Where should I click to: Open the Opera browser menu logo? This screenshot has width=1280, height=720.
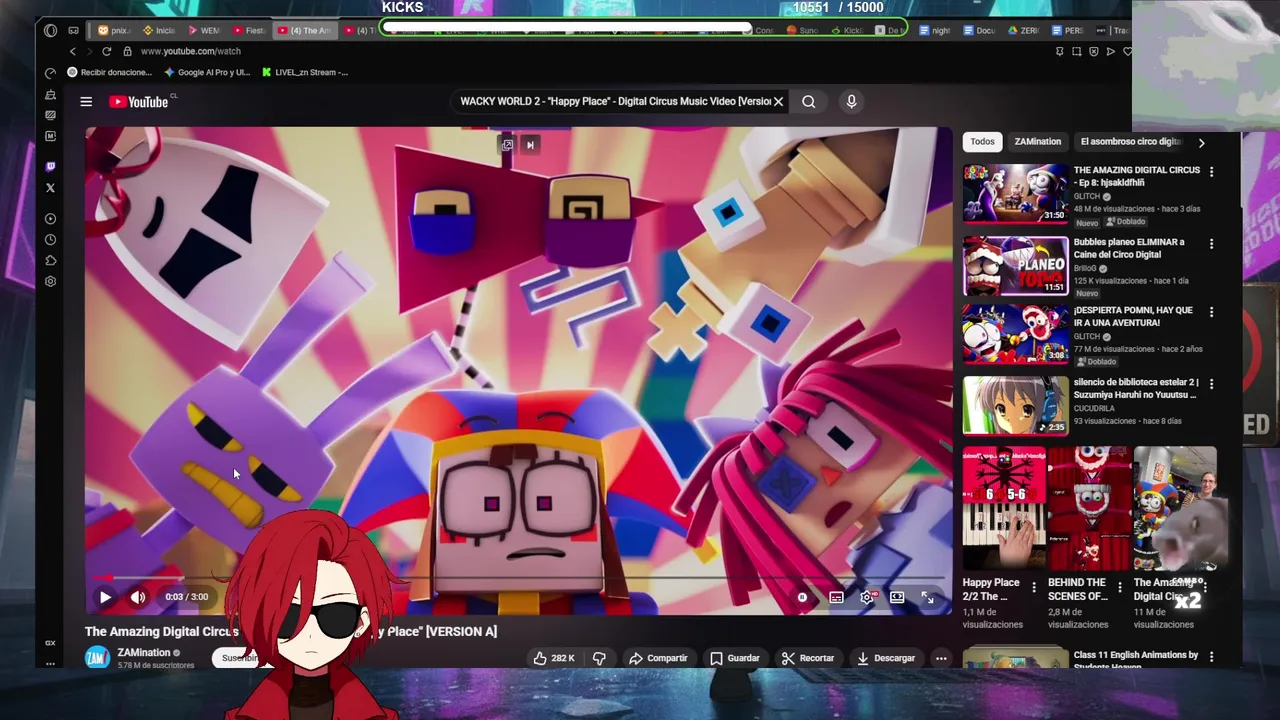tap(50, 30)
